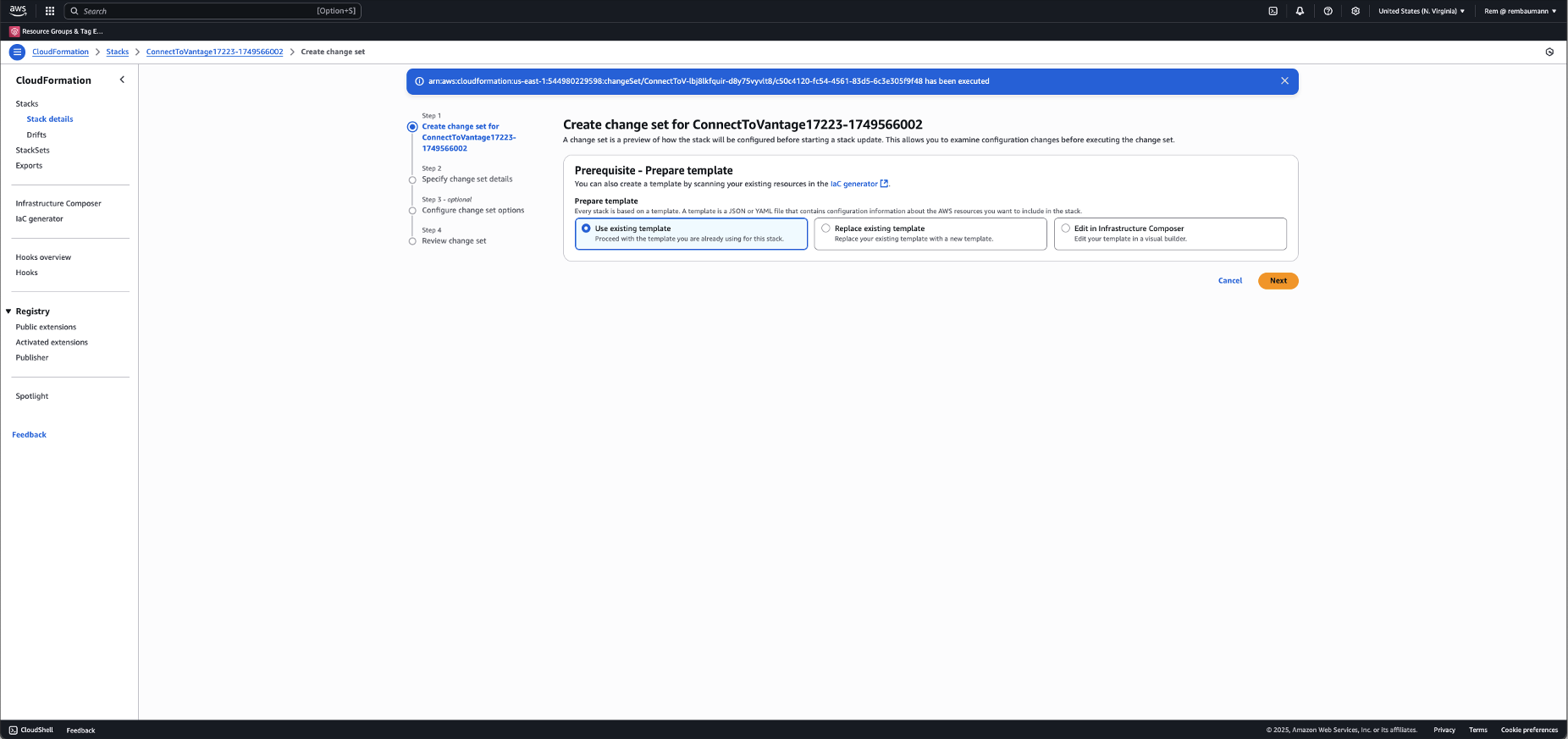This screenshot has height=739, width=1568.
Task: Open the Terms footer link
Action: (x=1478, y=730)
